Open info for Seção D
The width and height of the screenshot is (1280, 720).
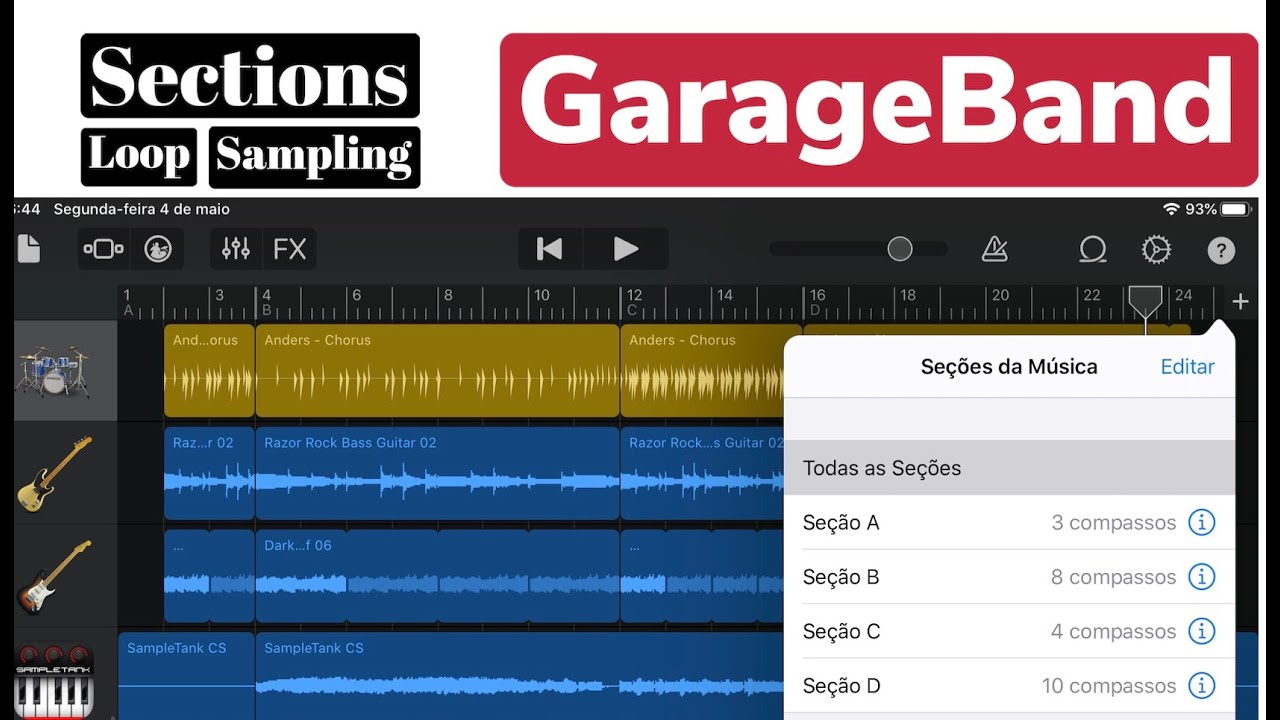pos(1201,686)
